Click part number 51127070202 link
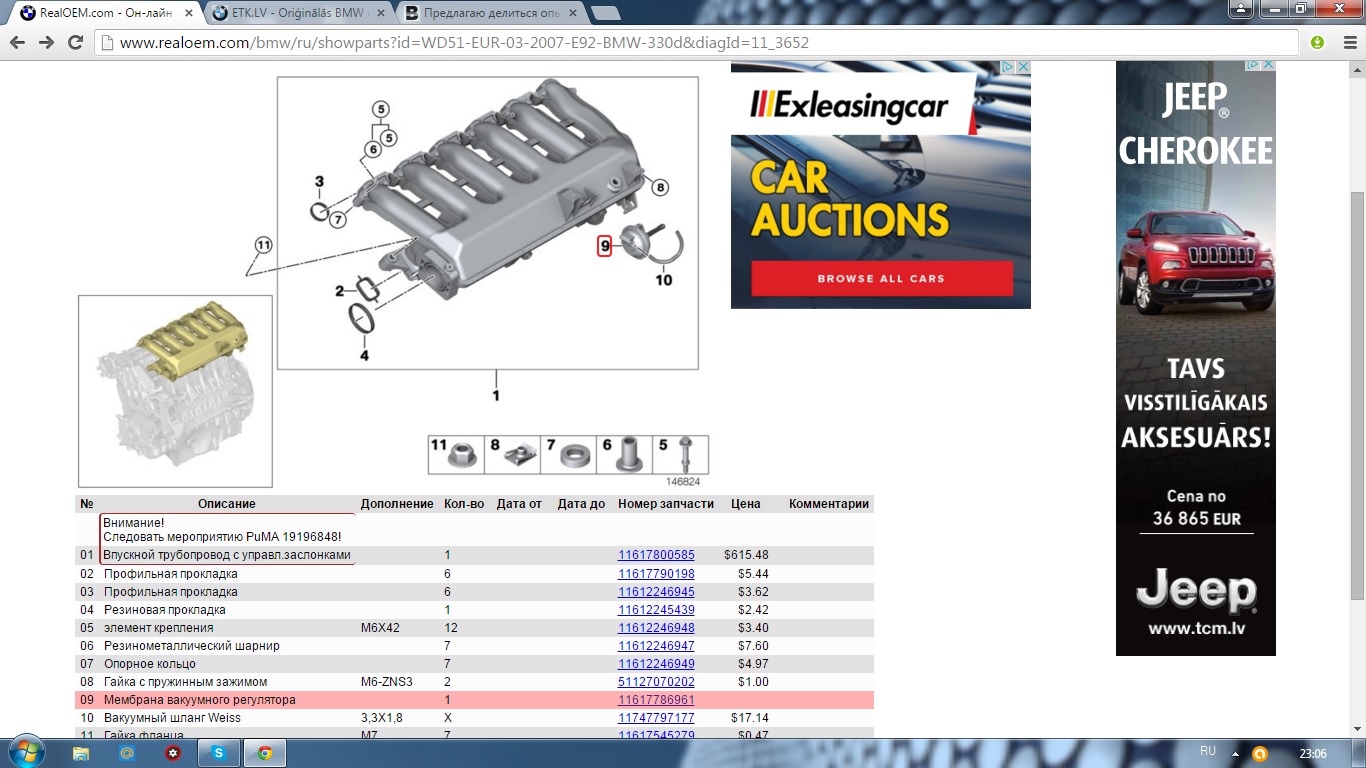 [656, 682]
